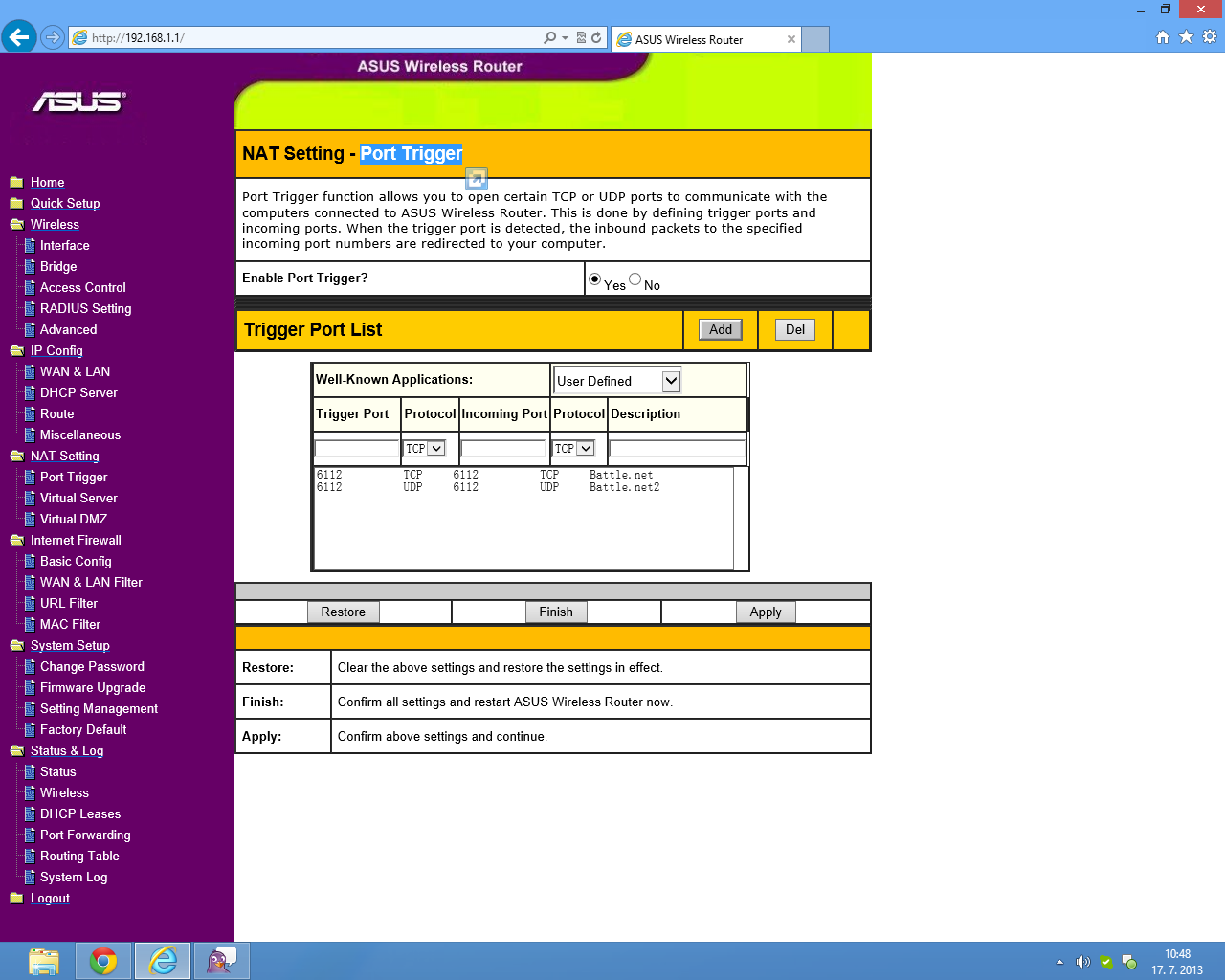Collapse the NAT Setting folder
The height and width of the screenshot is (980, 1225).
[16, 456]
